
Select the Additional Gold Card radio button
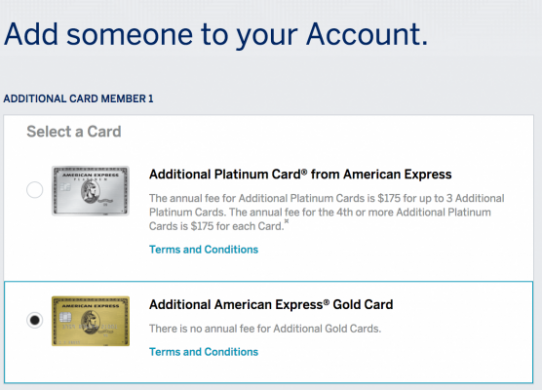tap(35, 320)
